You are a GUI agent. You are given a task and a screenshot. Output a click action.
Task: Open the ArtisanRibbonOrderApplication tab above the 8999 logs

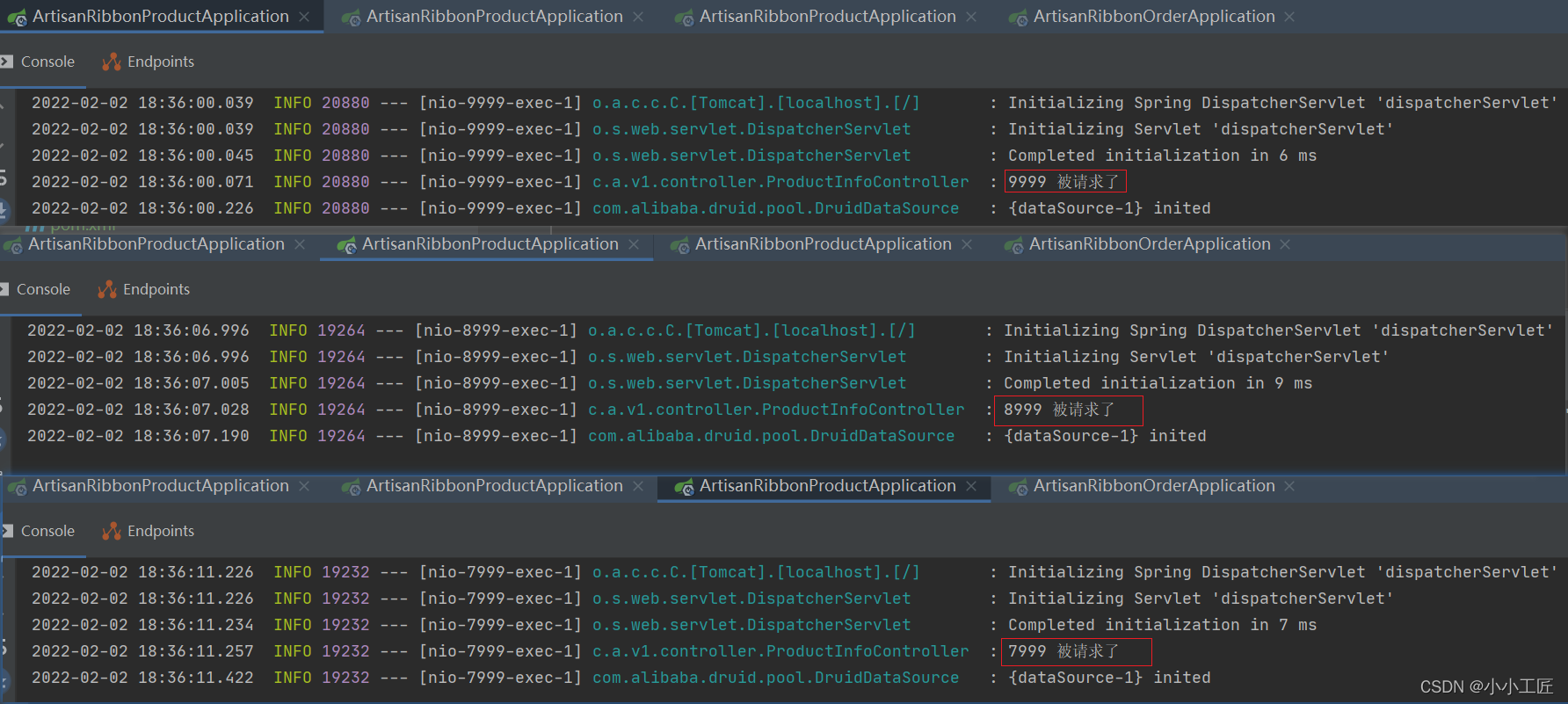(1149, 244)
